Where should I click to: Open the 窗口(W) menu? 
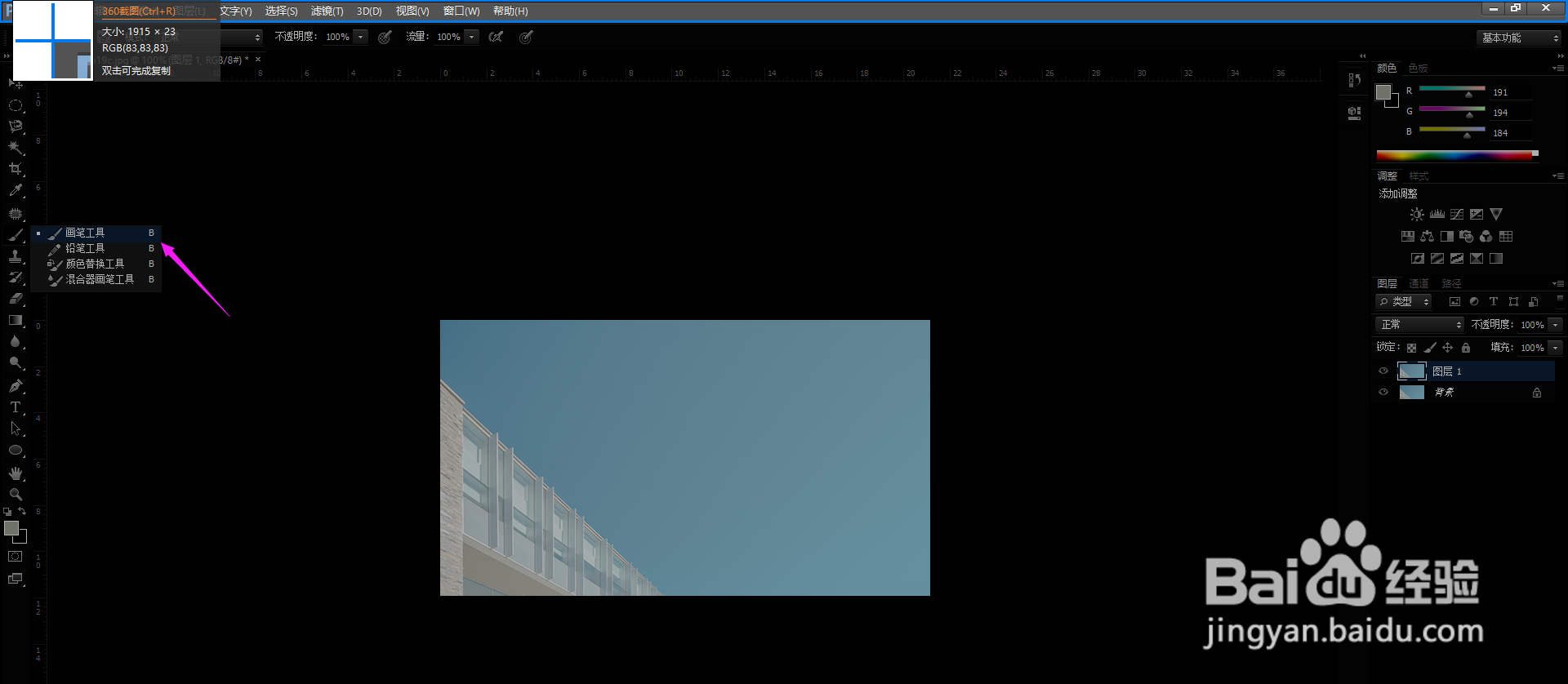coord(461,11)
